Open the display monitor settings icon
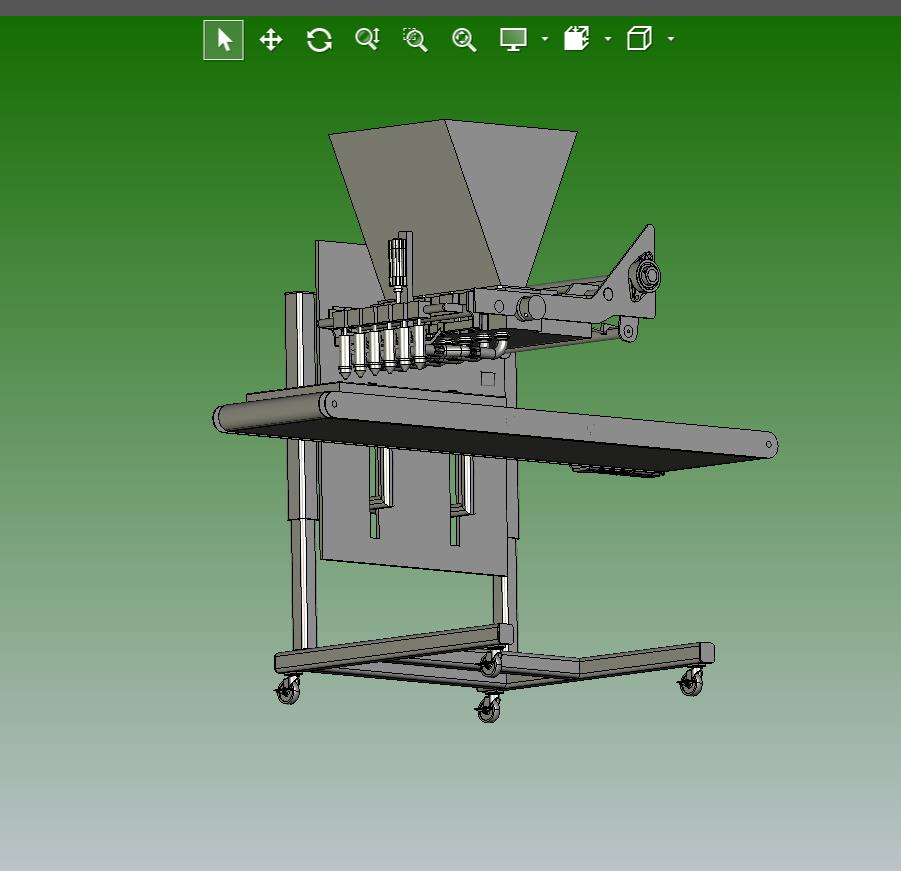 (x=513, y=40)
